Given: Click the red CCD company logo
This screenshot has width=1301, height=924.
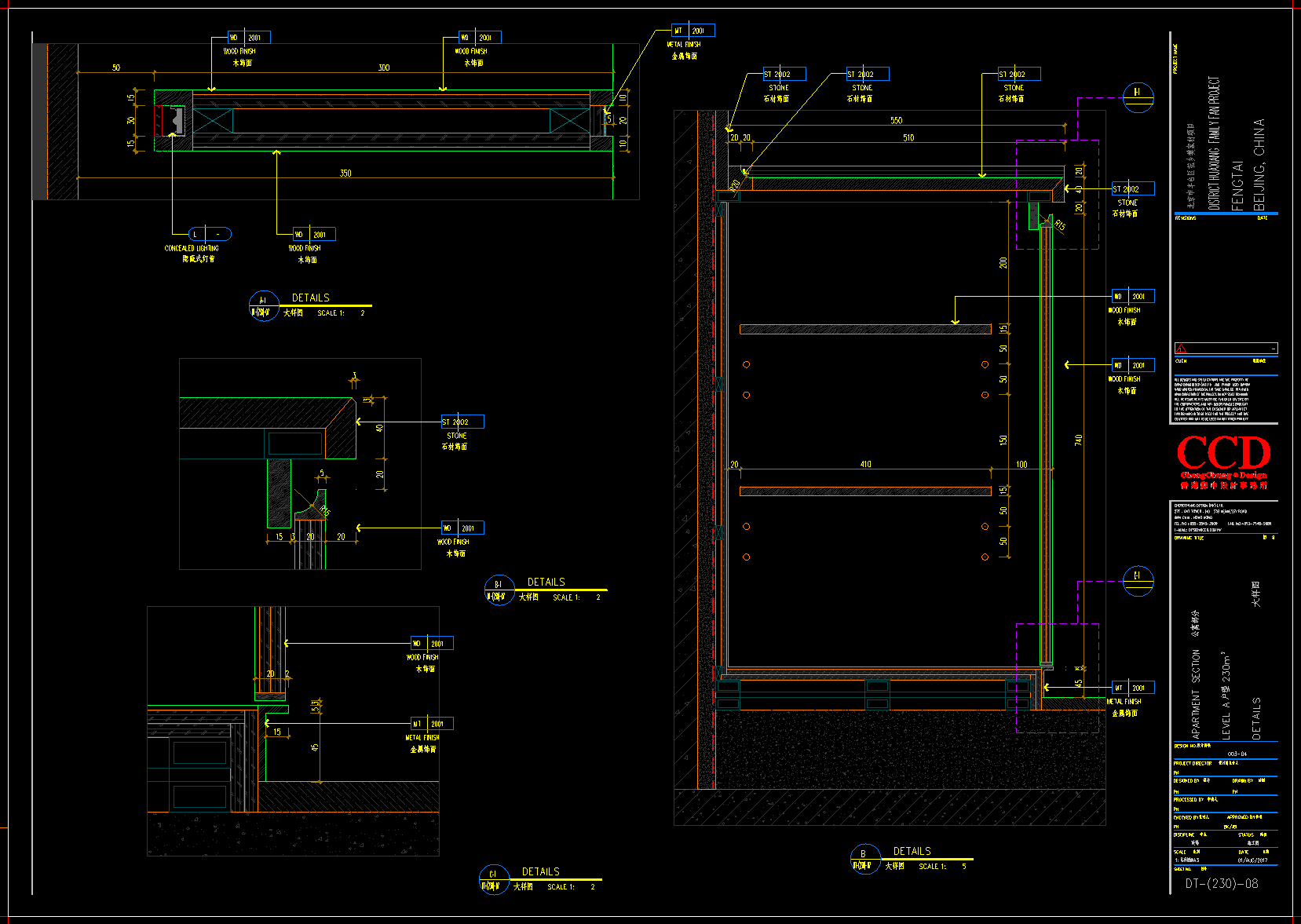Looking at the screenshot, I should pyautogui.click(x=1222, y=455).
